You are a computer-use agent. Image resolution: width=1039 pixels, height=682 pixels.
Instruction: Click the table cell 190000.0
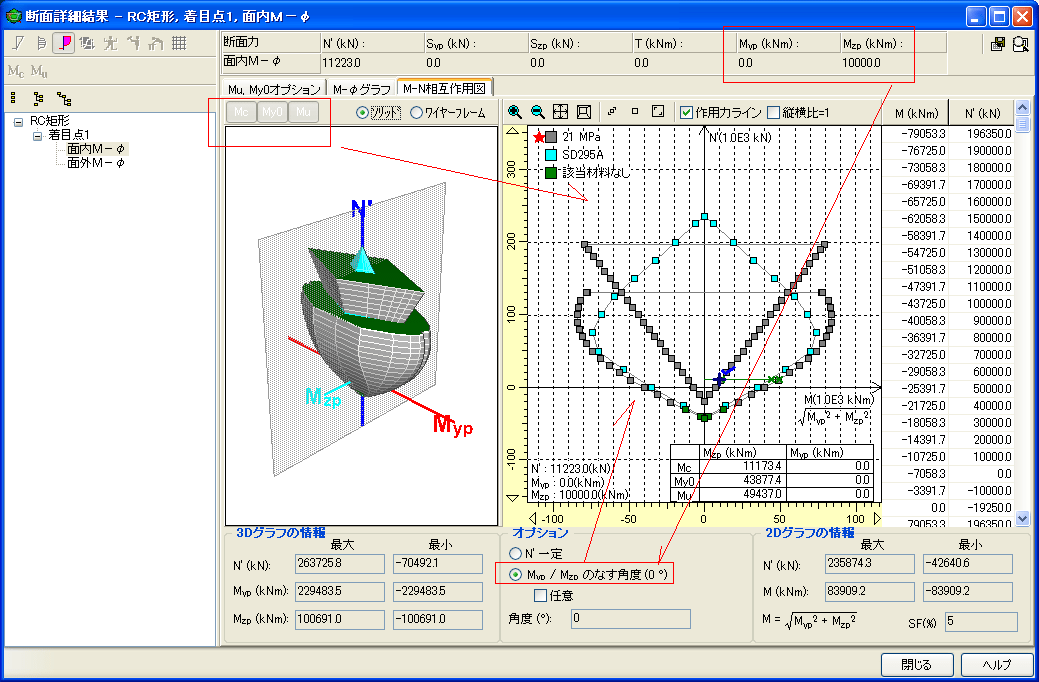coord(981,151)
